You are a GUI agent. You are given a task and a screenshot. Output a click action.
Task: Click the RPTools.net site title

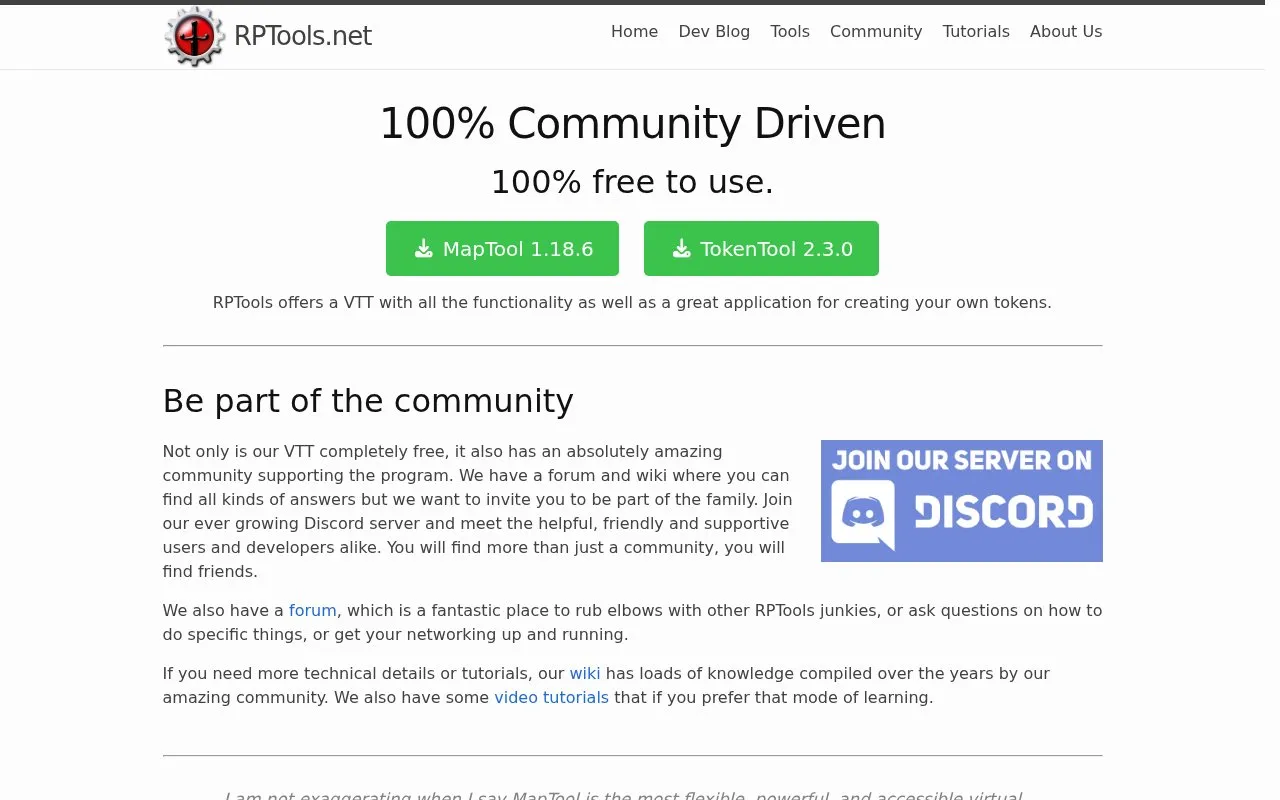pos(303,36)
